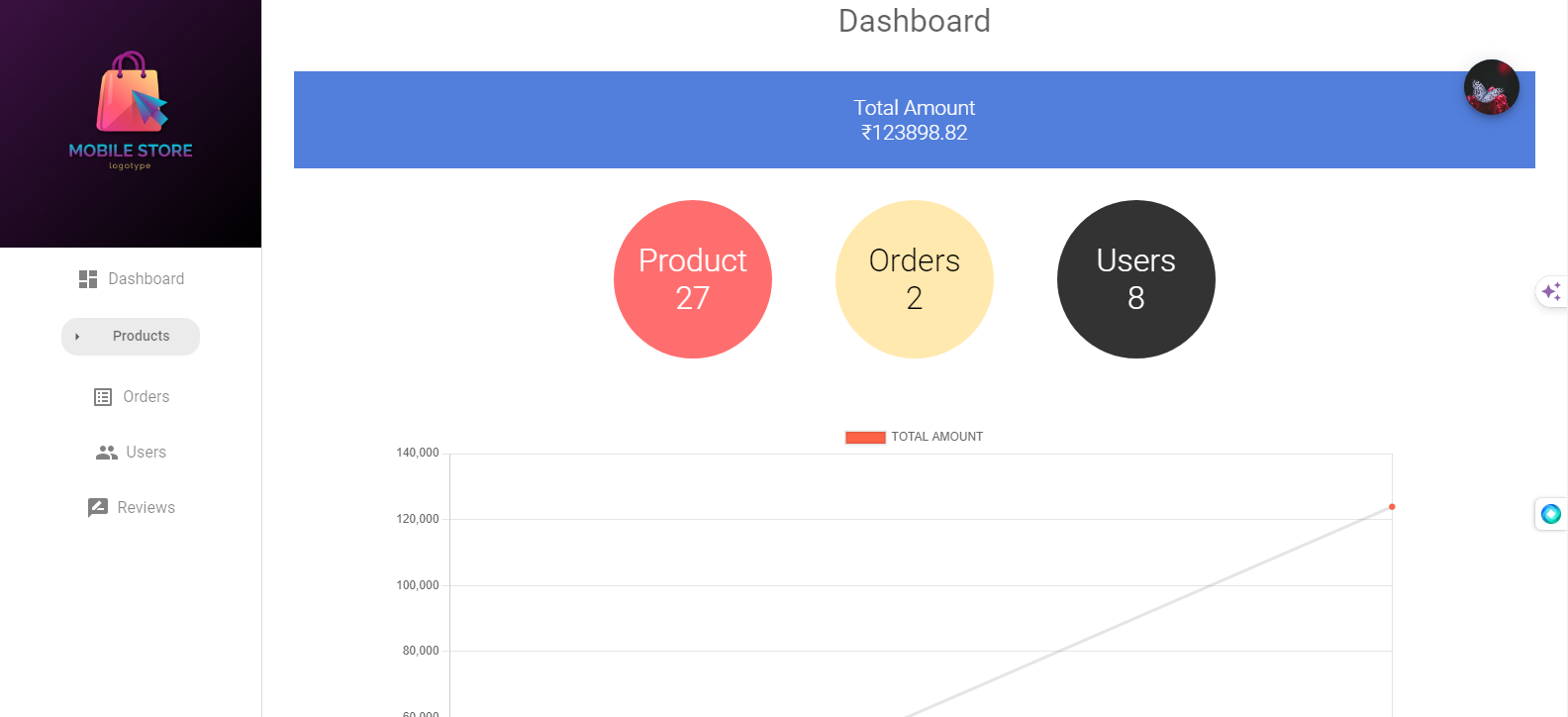Image resolution: width=1568 pixels, height=717 pixels.
Task: Click the TOTAL AMOUNT legend label
Action: (936, 437)
